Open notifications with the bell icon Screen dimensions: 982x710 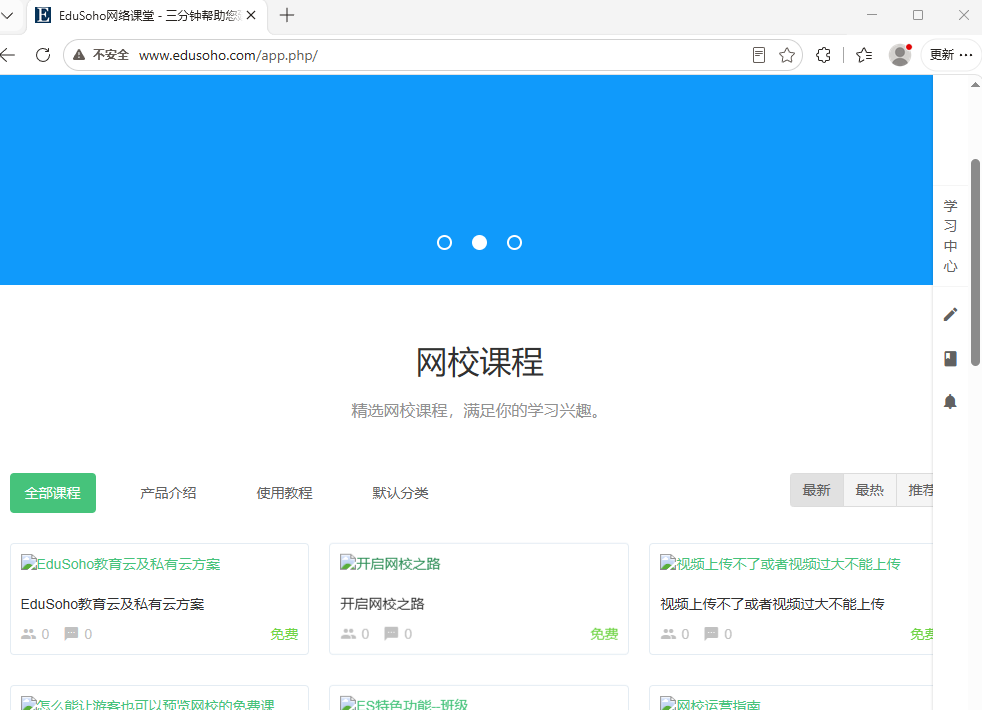(x=950, y=401)
